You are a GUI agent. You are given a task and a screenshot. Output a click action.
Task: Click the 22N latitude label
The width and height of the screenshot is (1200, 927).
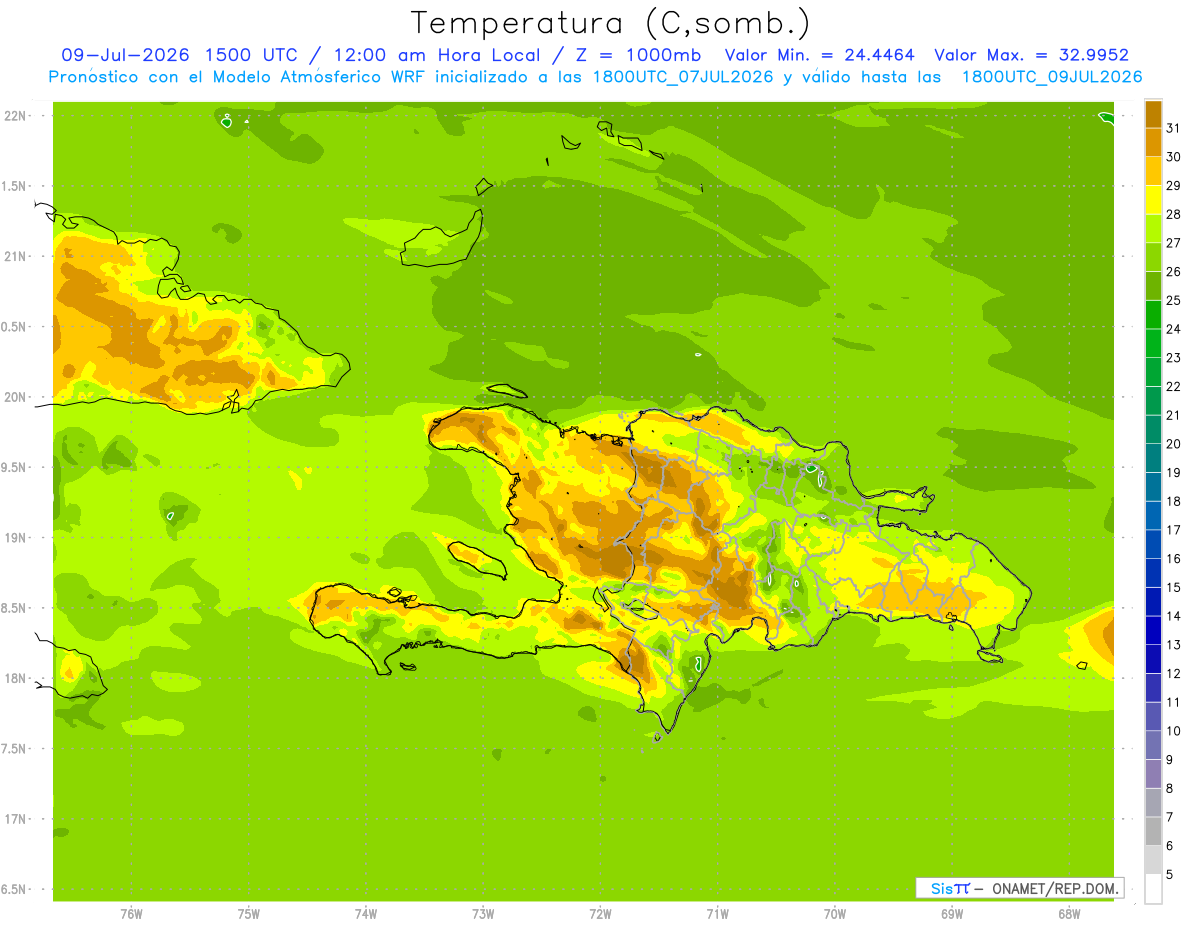click(x=14, y=116)
